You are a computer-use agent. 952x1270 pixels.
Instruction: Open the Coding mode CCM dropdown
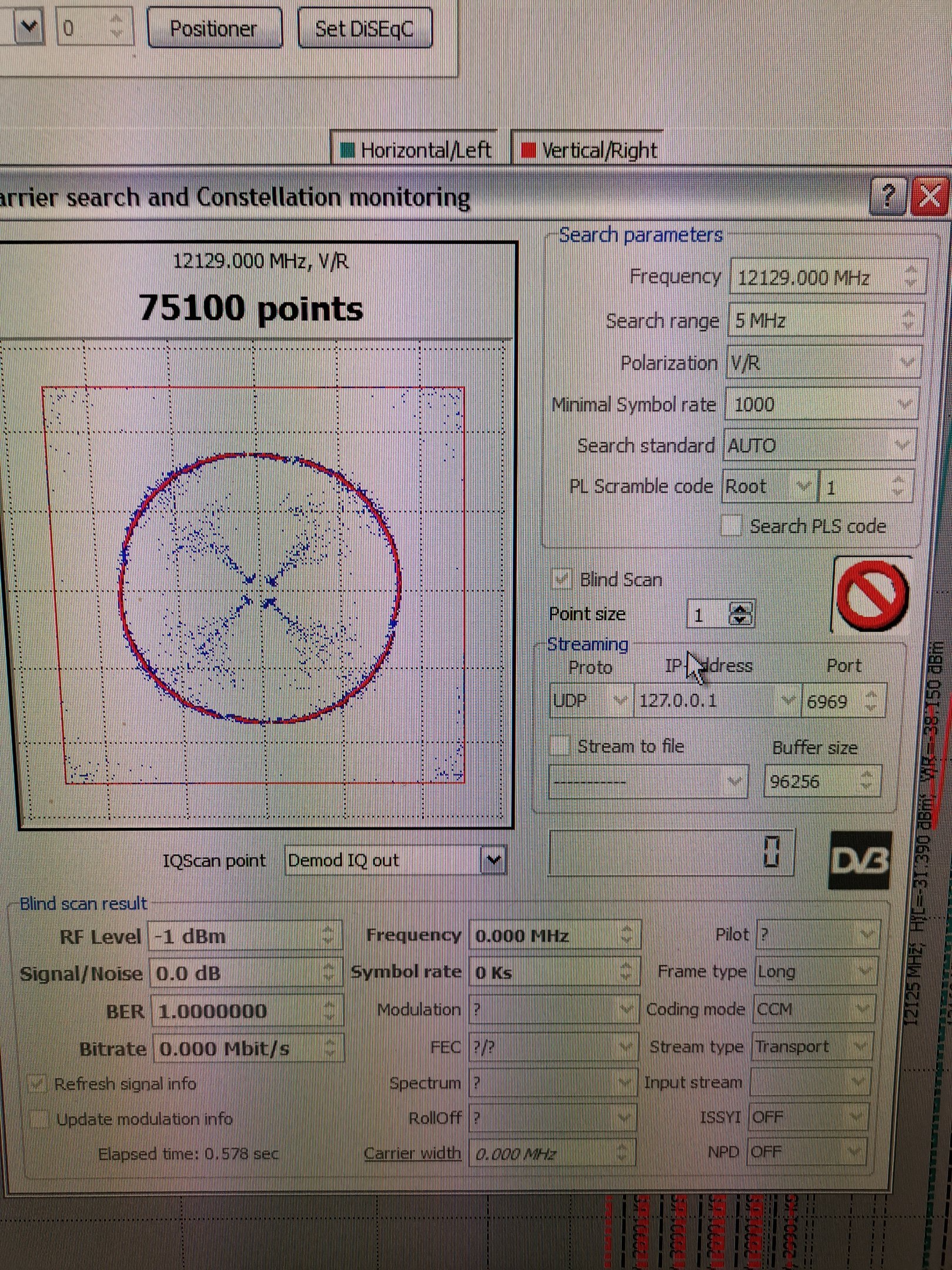pos(813,1009)
